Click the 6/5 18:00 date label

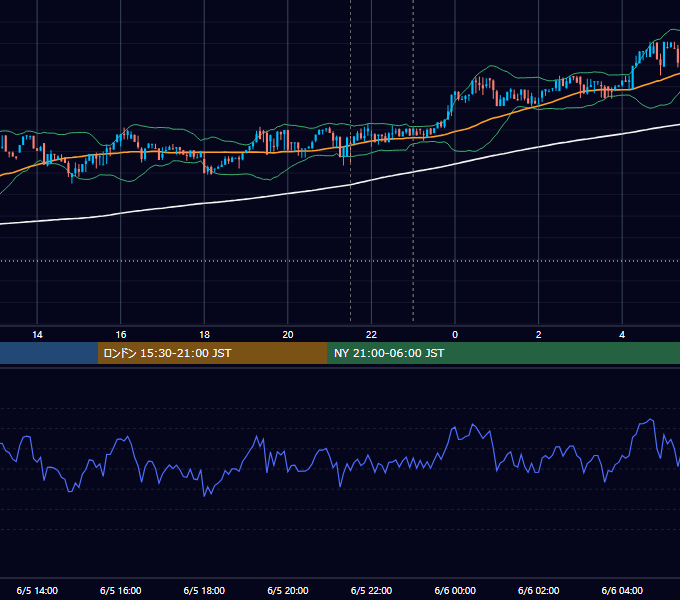click(x=204, y=590)
